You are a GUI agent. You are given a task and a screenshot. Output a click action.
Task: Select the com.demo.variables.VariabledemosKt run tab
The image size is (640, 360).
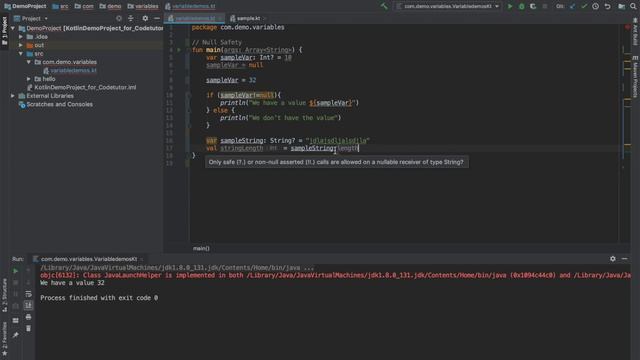pyautogui.click(x=89, y=259)
